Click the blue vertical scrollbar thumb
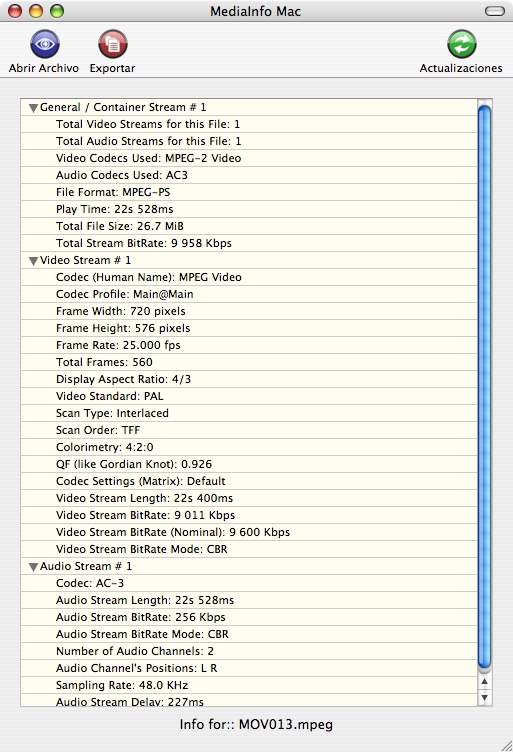This screenshot has height=752, width=513. pyautogui.click(x=485, y=387)
